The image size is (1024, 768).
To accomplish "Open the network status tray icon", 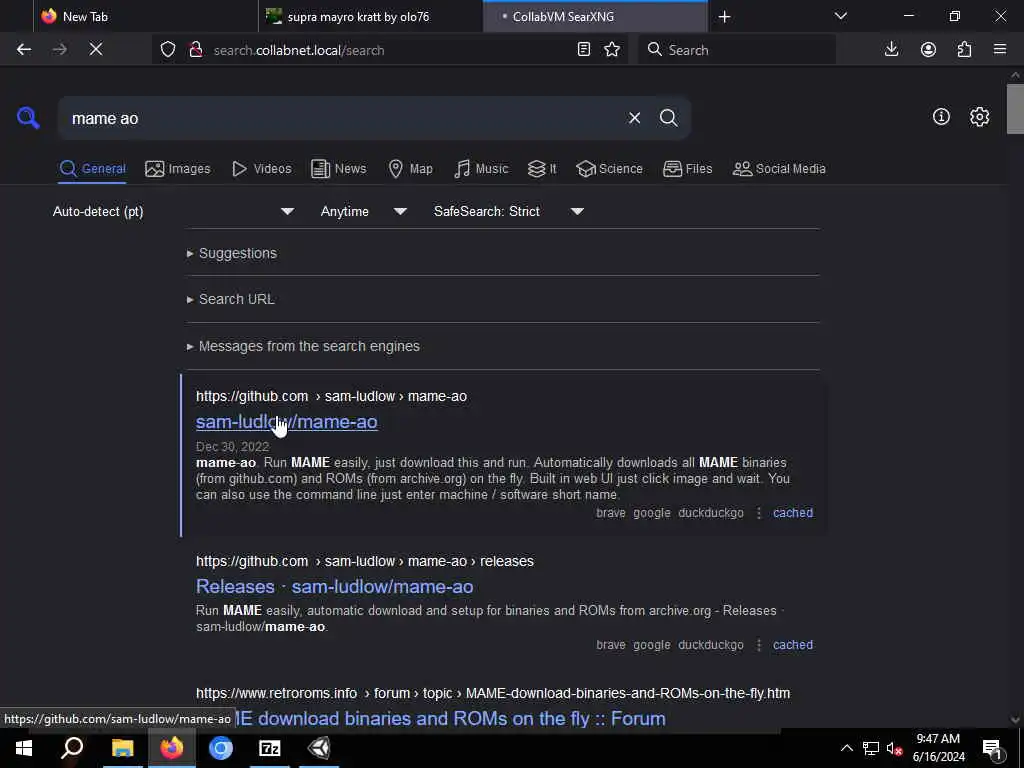I will [x=871, y=748].
